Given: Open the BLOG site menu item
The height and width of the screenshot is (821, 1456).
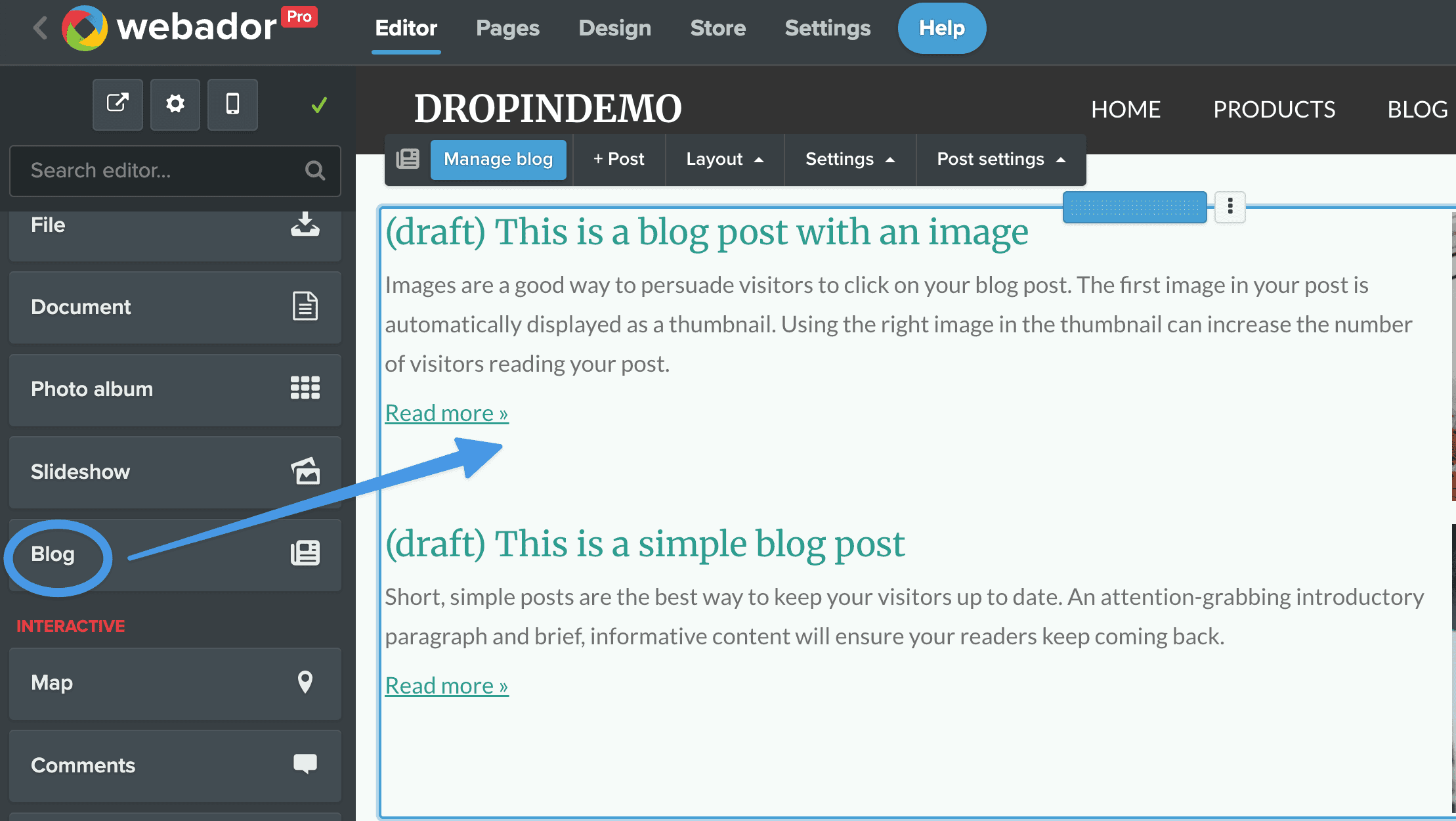Looking at the screenshot, I should [x=1418, y=110].
